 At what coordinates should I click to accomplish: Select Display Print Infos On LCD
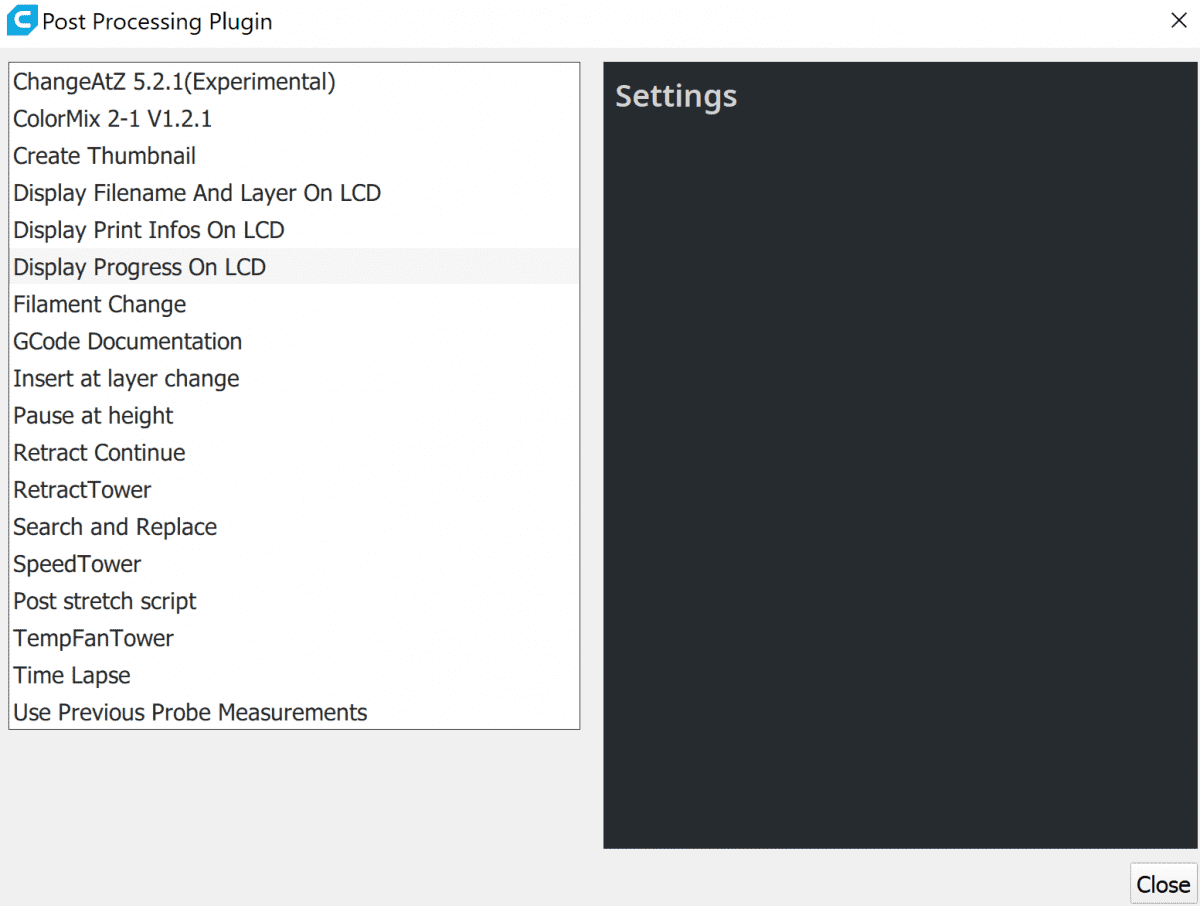coord(149,230)
